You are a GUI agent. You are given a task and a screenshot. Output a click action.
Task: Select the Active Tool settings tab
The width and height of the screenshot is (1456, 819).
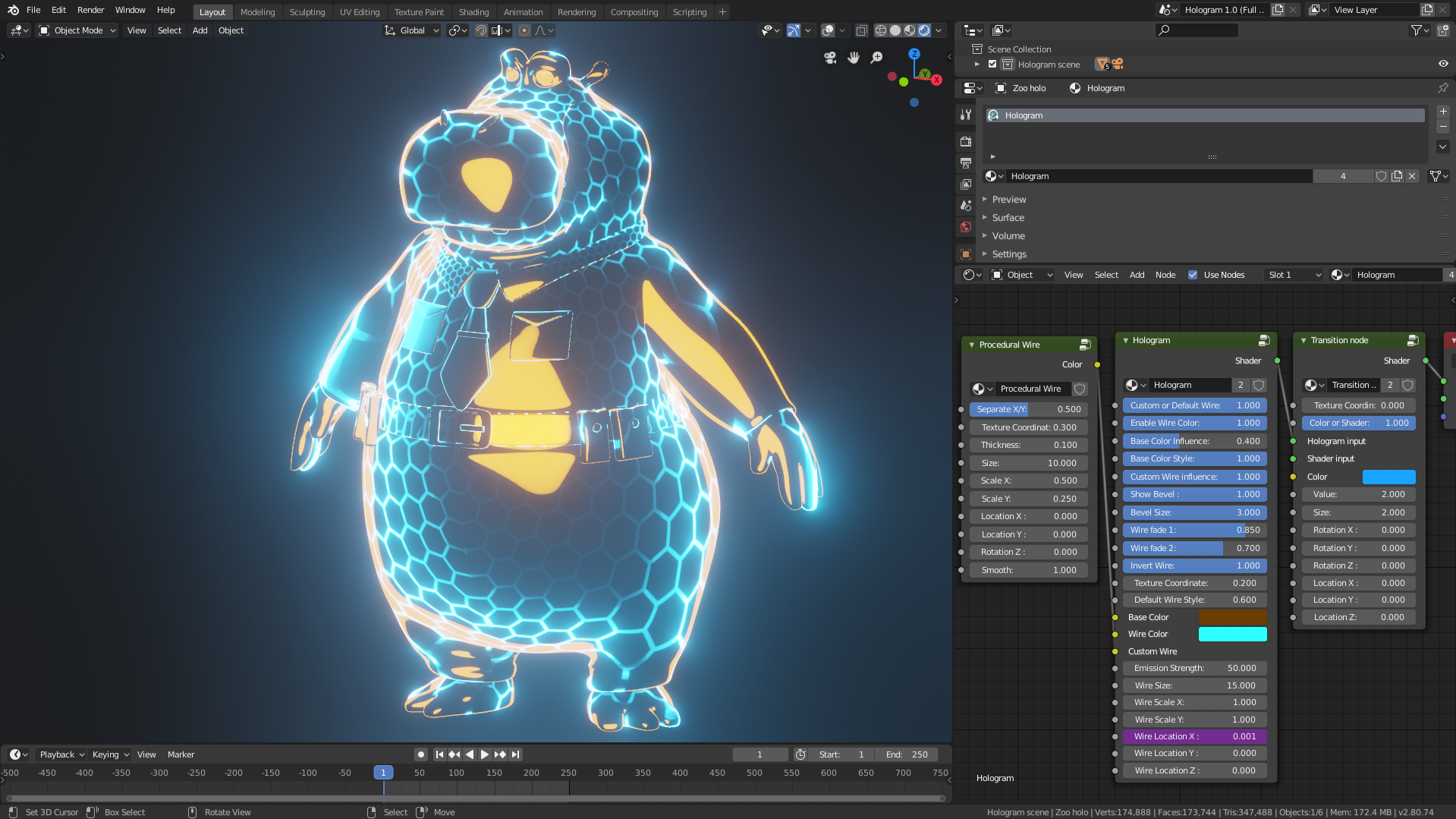964,113
